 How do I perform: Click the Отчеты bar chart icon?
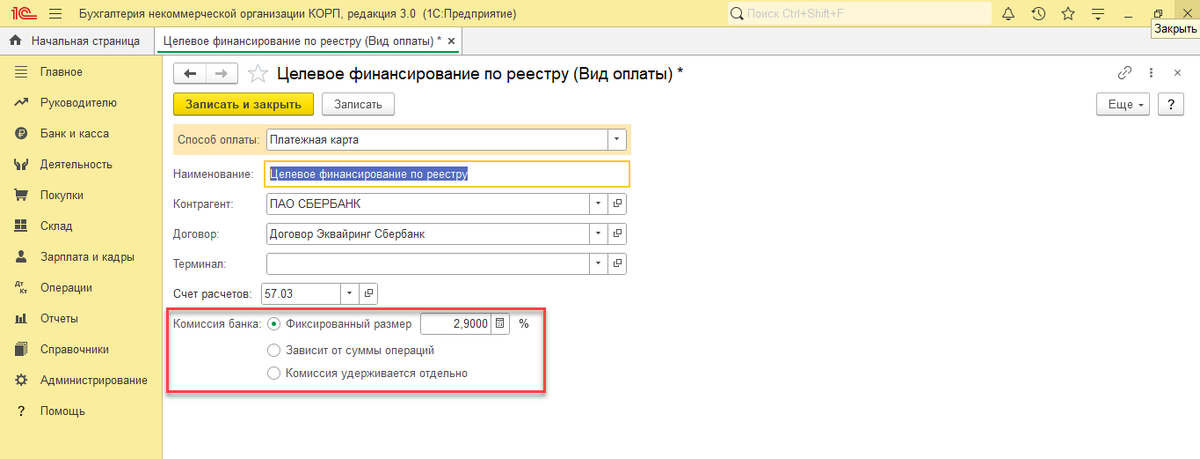point(20,319)
